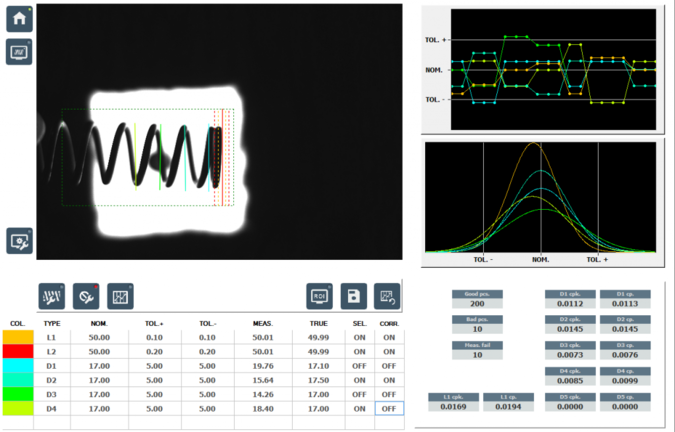This screenshot has width=675, height=432.
Task: Click the spring camera image view
Action: tap(219, 132)
